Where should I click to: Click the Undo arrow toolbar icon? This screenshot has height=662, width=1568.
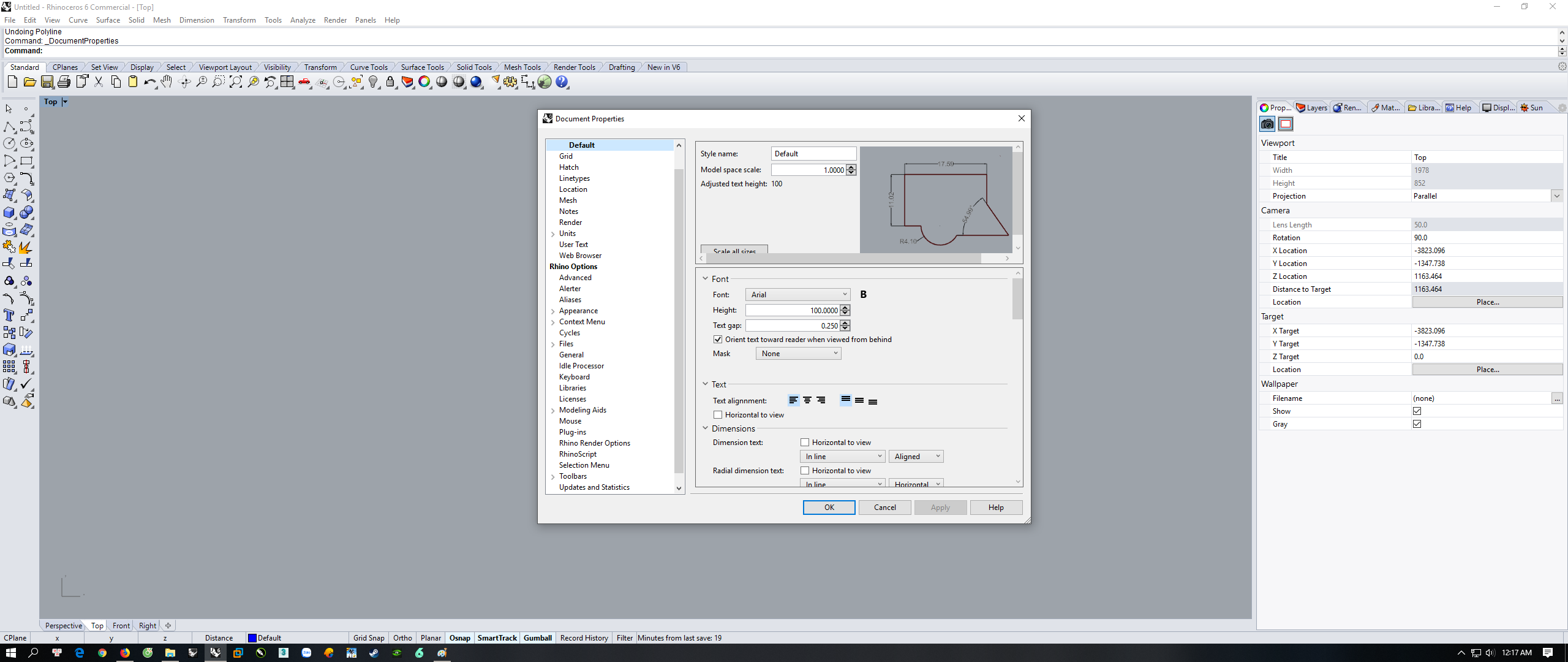tap(149, 82)
